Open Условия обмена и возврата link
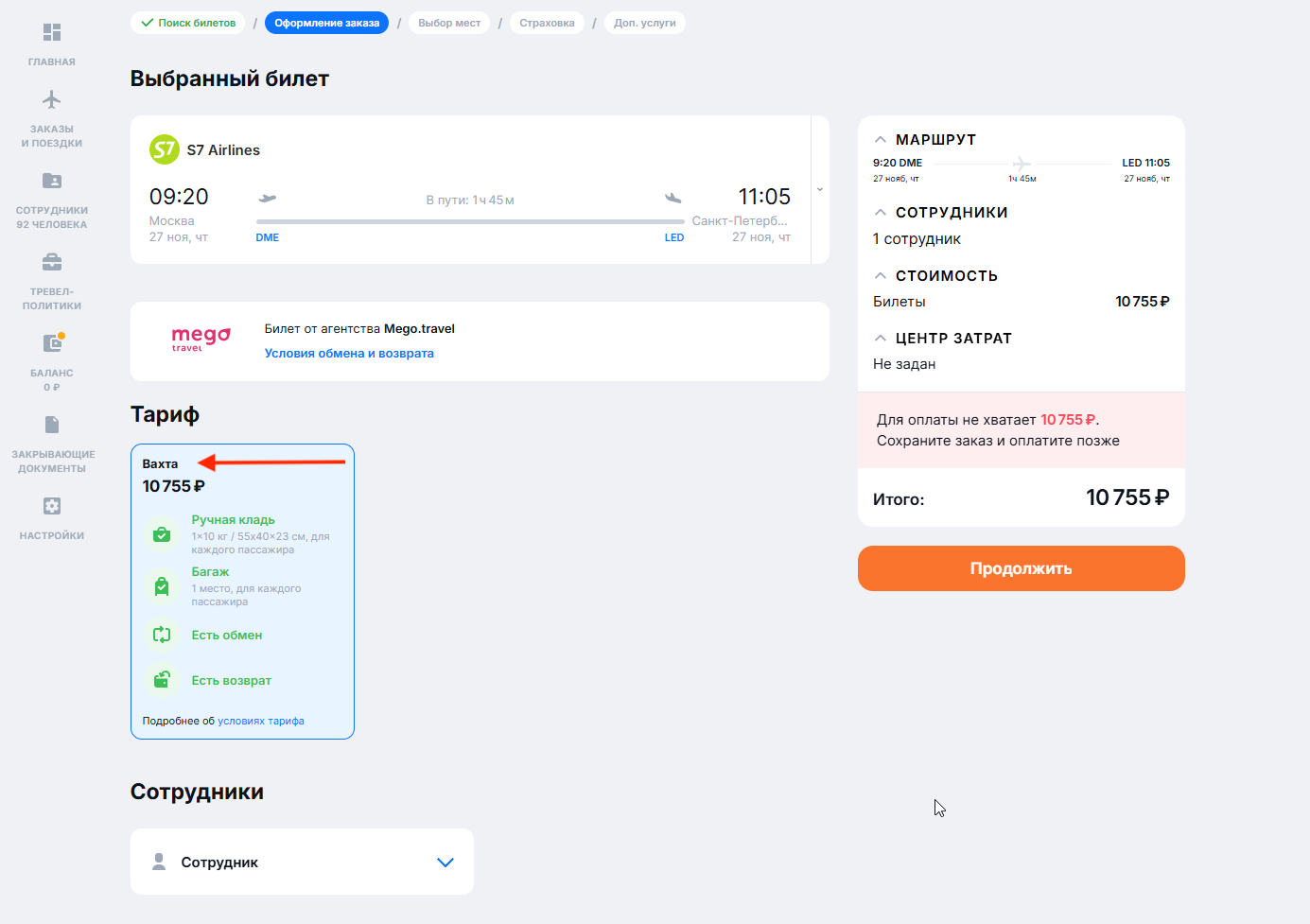 [x=349, y=354]
